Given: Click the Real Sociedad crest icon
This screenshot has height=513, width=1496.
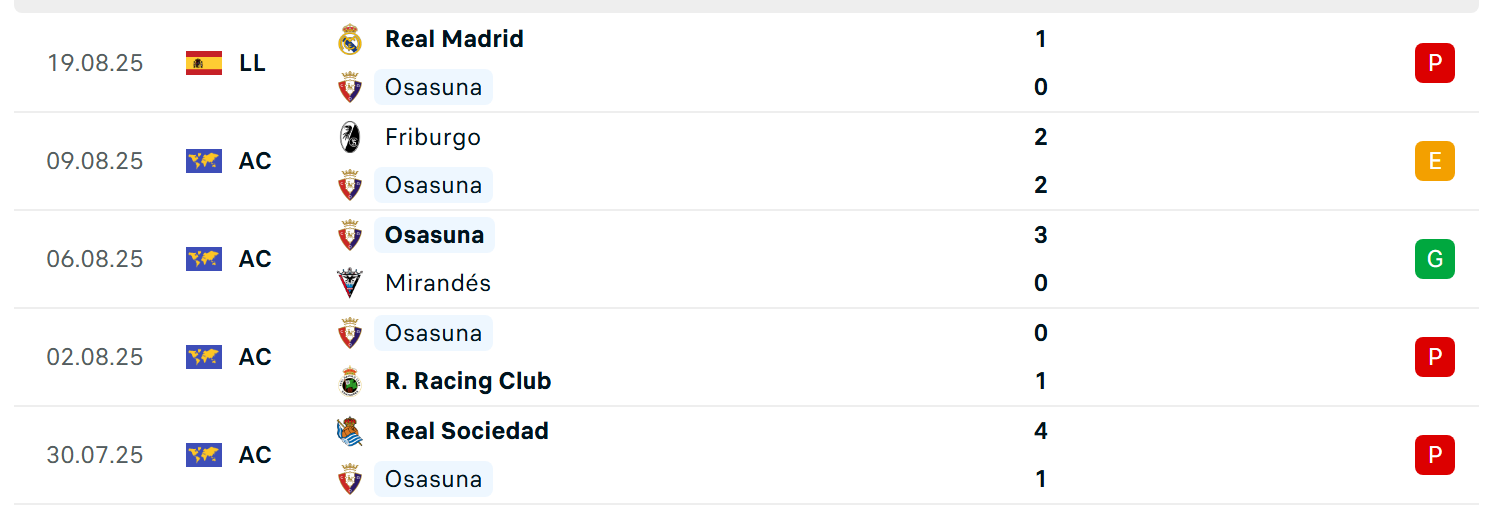Looking at the screenshot, I should click(350, 431).
